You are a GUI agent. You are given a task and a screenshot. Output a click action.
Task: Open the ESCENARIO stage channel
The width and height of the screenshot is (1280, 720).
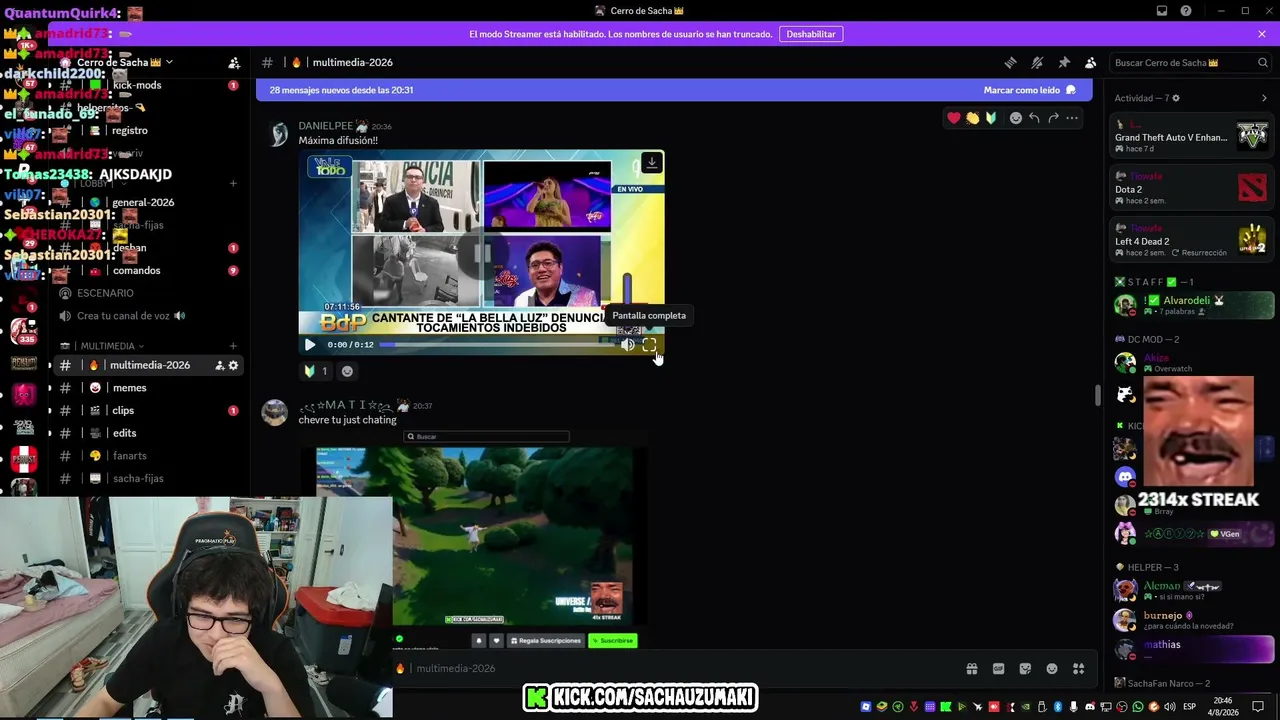tap(105, 293)
